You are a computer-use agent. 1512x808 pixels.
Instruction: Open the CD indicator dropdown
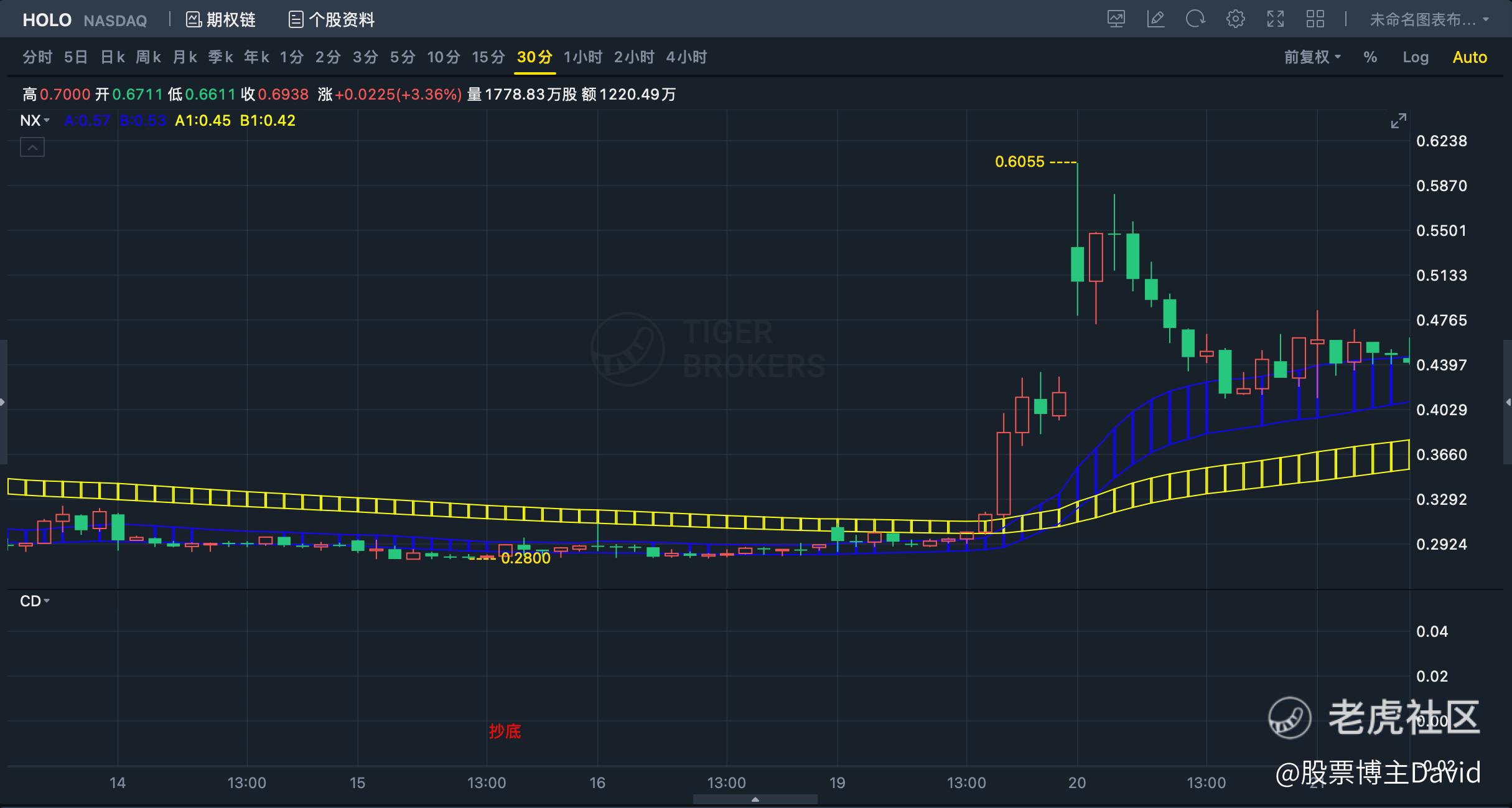click(x=34, y=601)
